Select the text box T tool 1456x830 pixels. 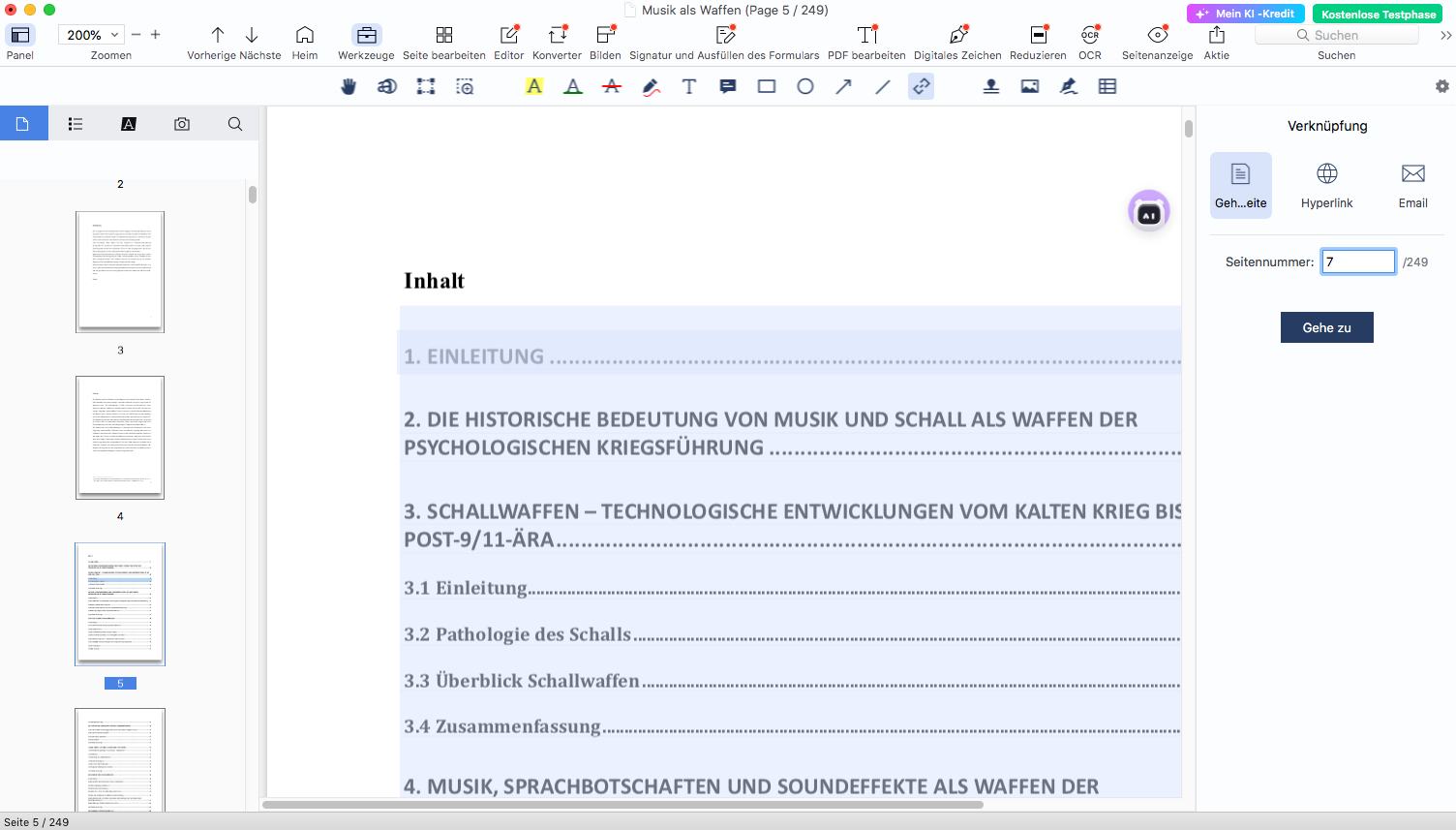689,86
